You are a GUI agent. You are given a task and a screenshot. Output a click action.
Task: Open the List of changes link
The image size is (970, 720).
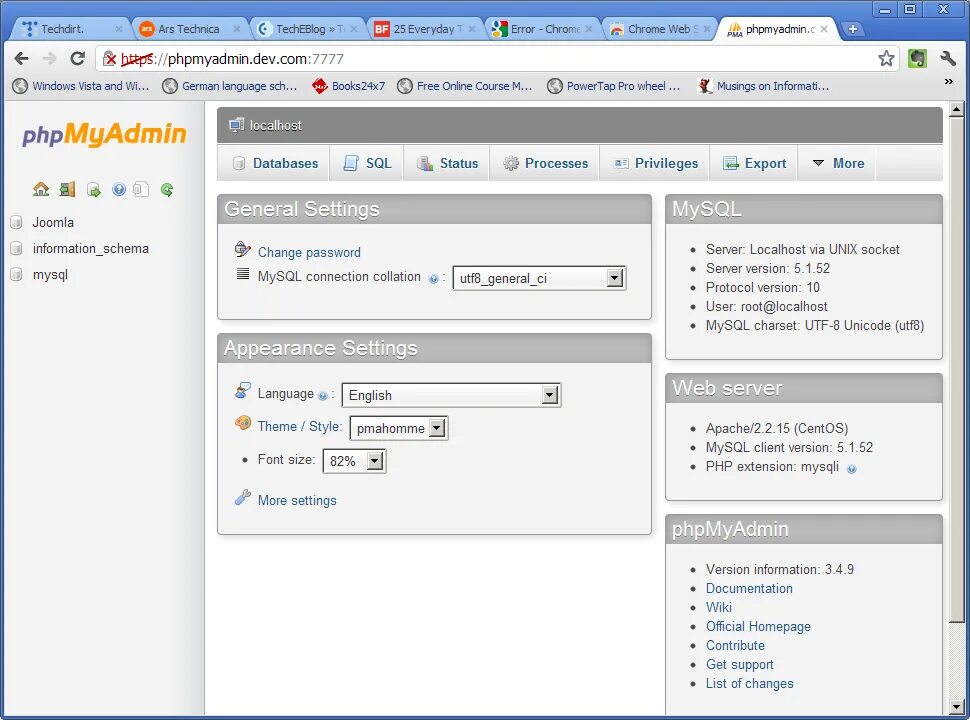[x=749, y=684]
